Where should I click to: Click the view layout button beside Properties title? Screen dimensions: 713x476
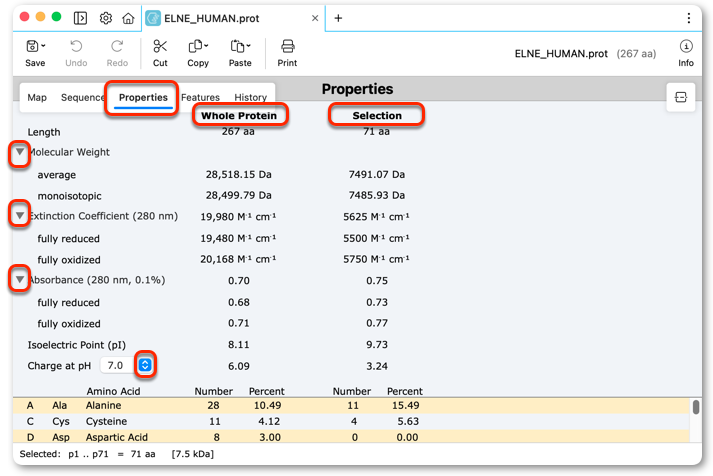coord(681,97)
